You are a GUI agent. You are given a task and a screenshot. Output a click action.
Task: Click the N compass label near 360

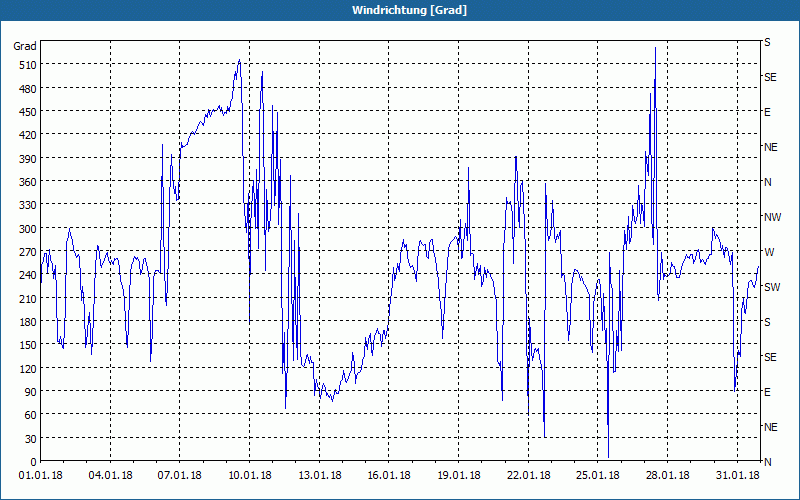pos(767,182)
